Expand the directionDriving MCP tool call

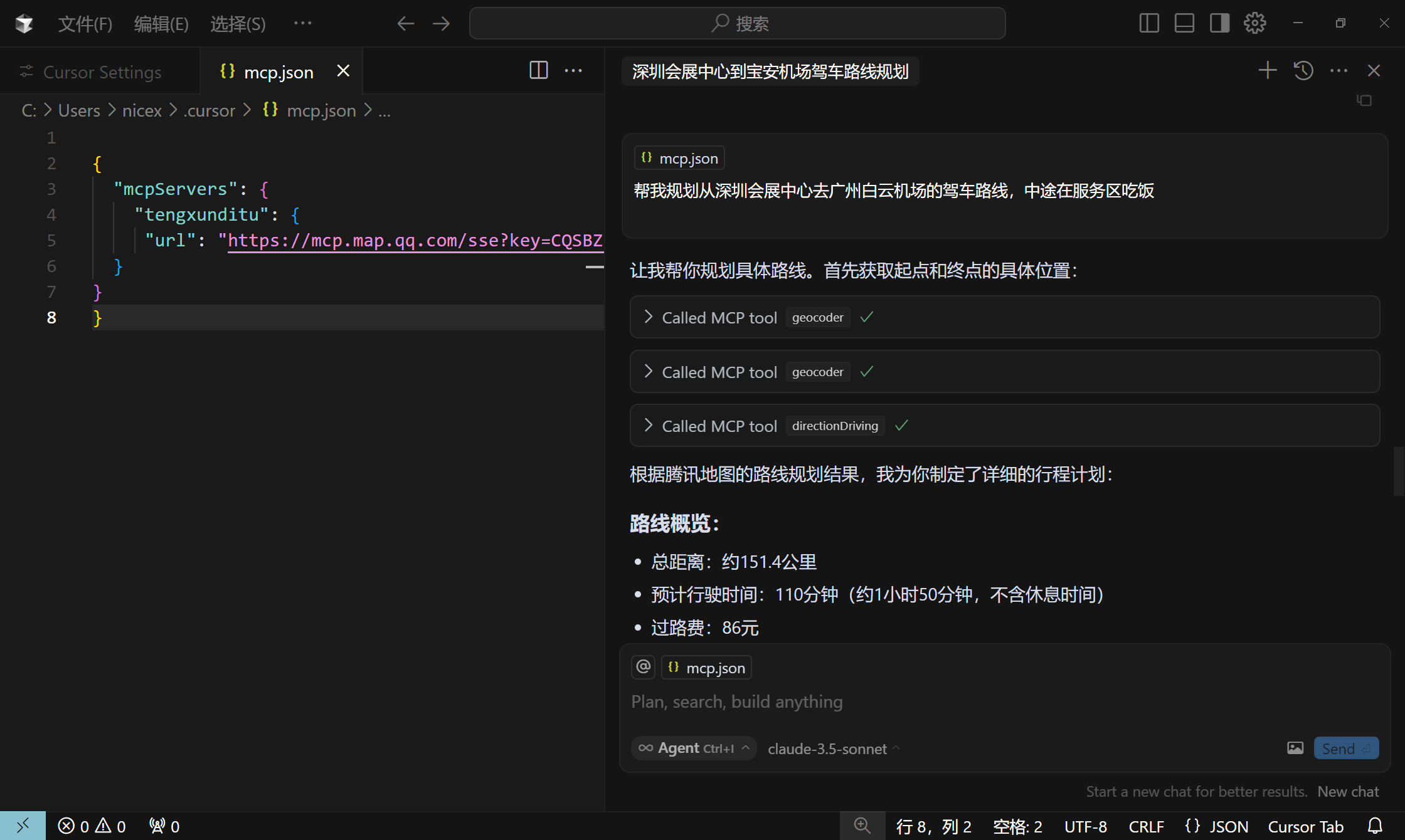click(649, 426)
